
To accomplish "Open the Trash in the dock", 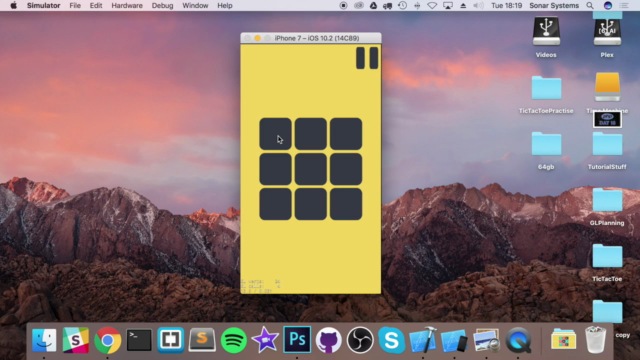I will (x=596, y=340).
